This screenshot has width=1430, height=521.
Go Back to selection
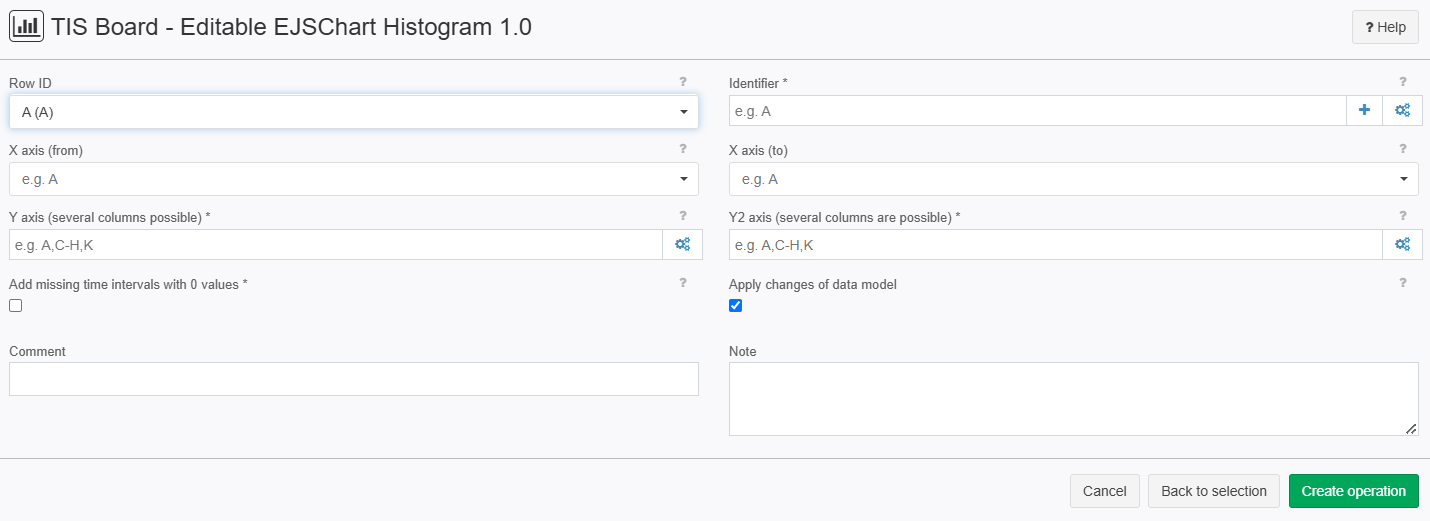1213,491
